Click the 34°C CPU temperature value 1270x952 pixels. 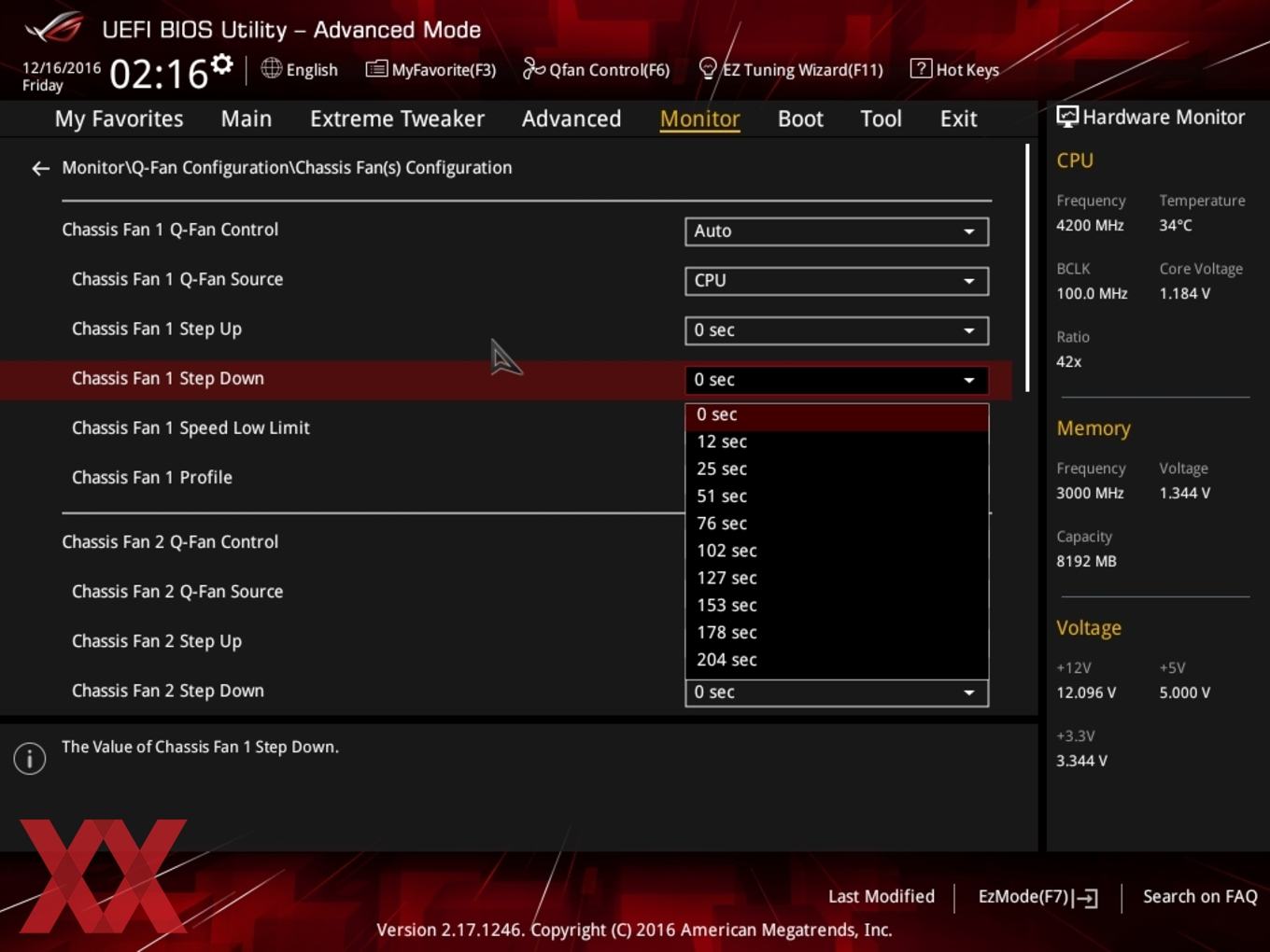pos(1176,226)
